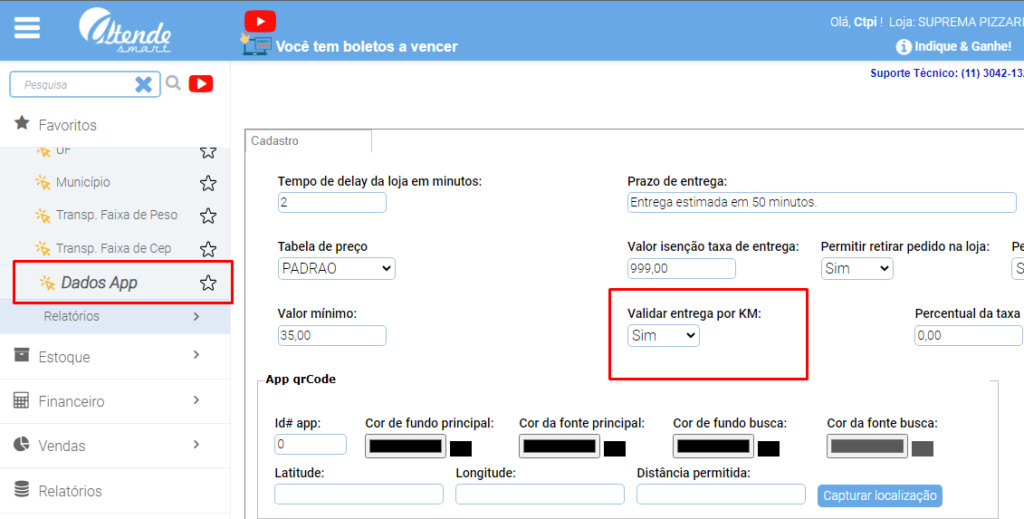Screen dimensions: 1024x519
Task: Favorite Dados App with its star
Action: click(x=208, y=283)
